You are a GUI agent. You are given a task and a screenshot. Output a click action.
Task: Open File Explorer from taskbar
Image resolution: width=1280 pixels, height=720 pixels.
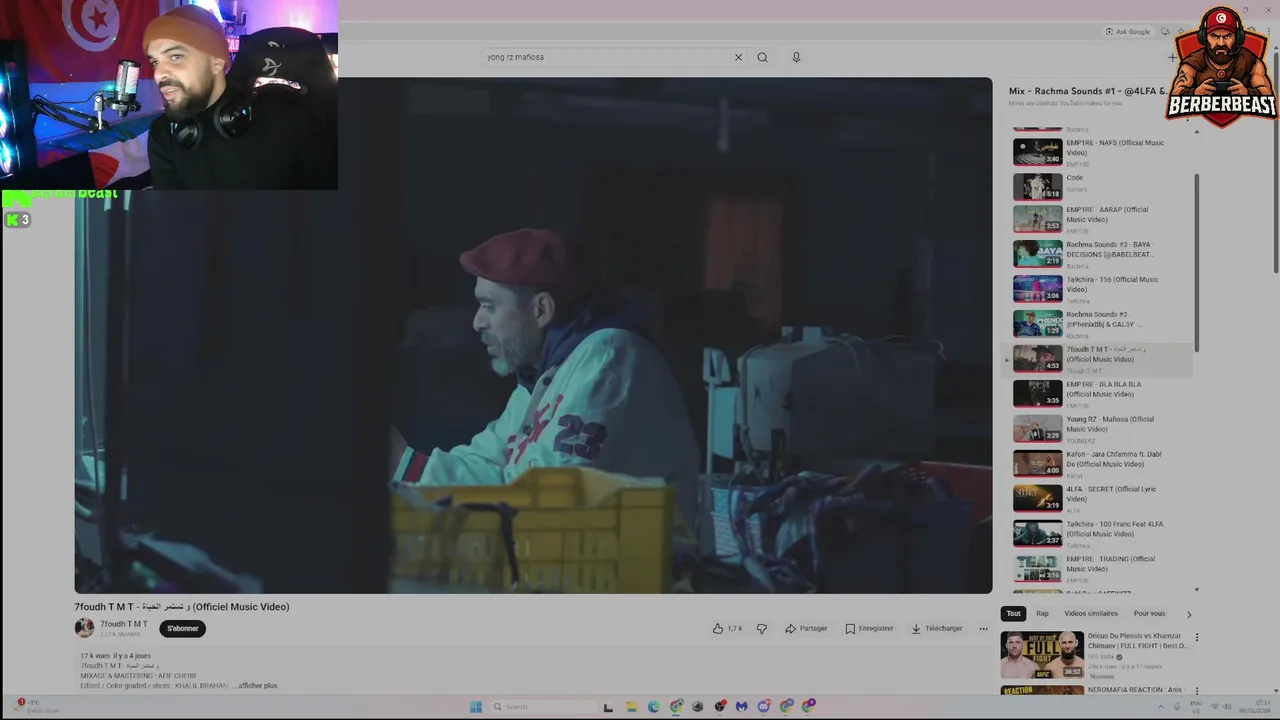(x=631, y=707)
